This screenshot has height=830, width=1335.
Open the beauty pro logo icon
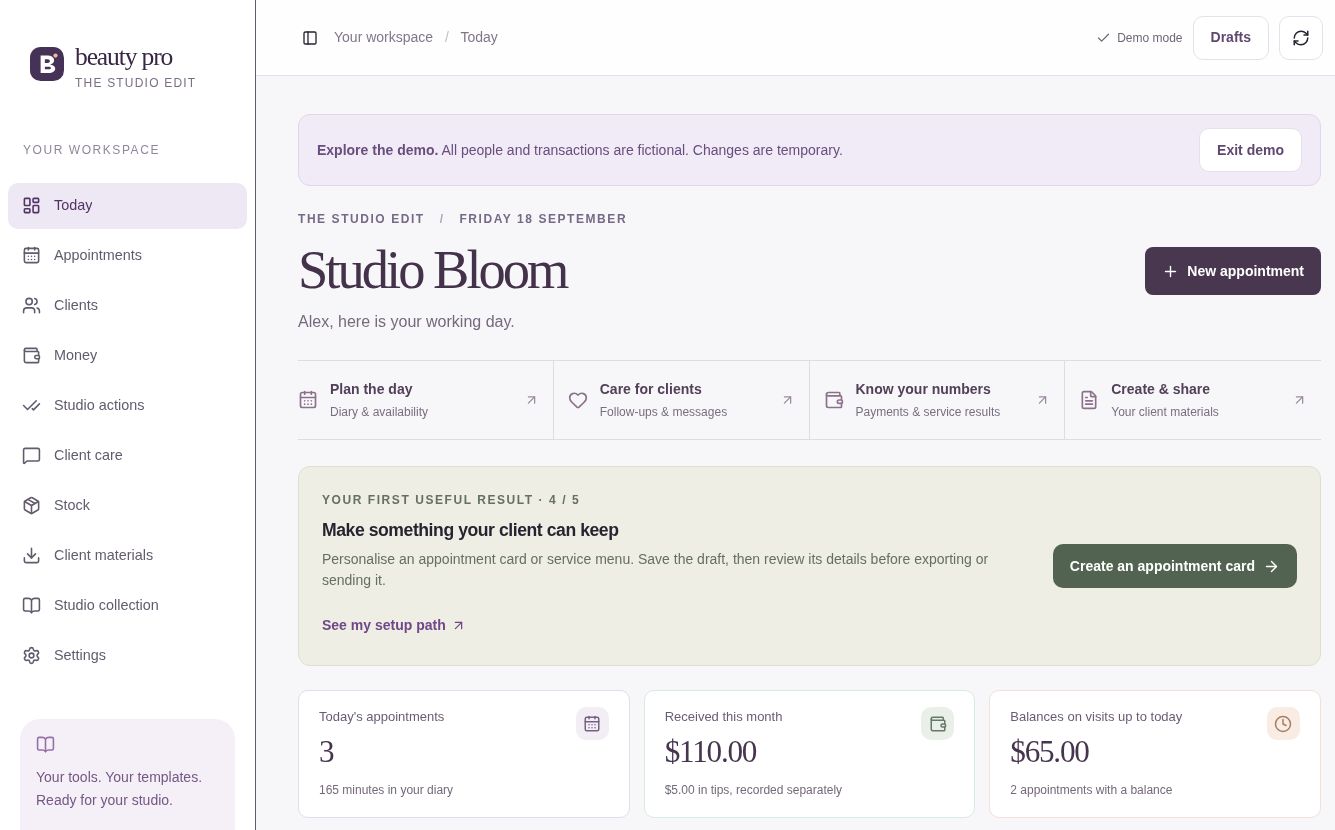pos(47,64)
